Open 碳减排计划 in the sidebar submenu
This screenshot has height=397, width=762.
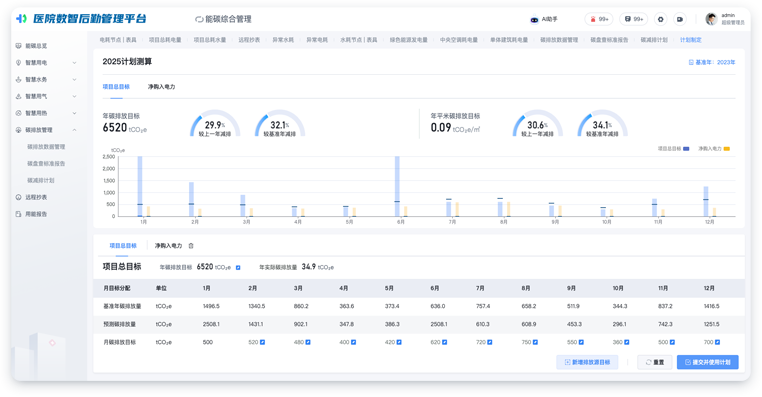40,180
